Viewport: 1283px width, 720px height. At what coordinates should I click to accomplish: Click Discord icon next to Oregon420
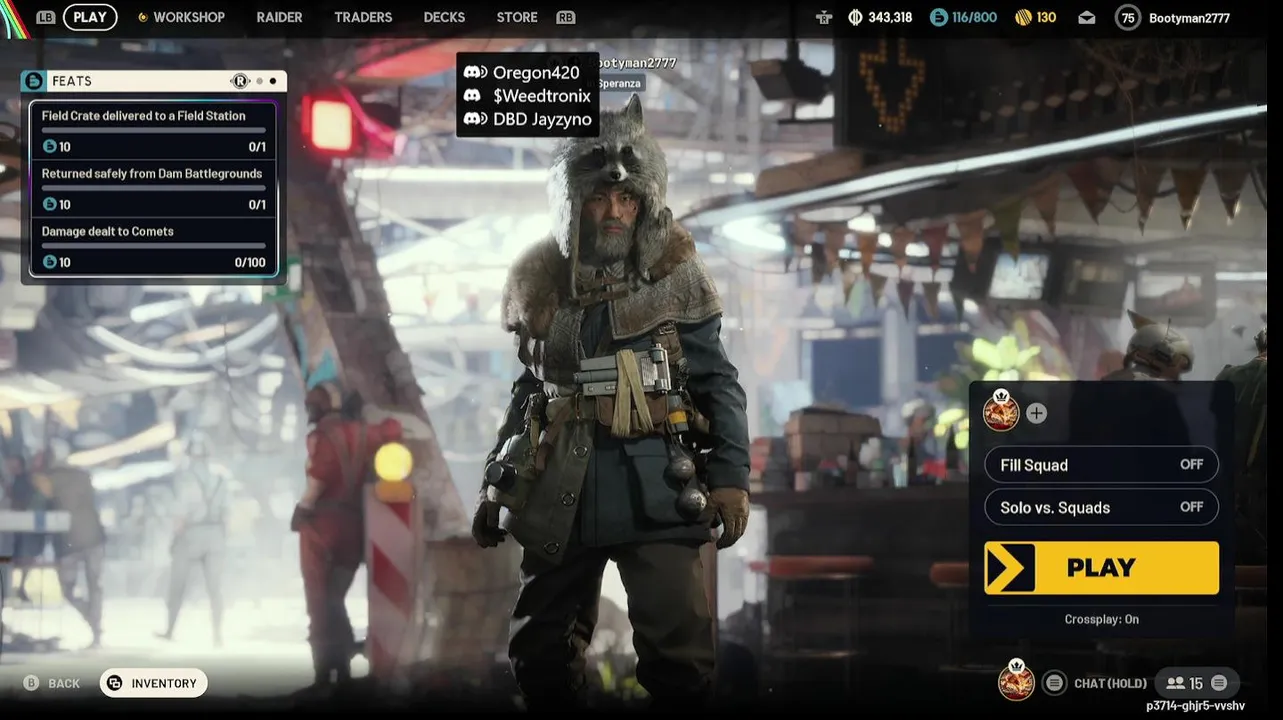pyautogui.click(x=475, y=73)
